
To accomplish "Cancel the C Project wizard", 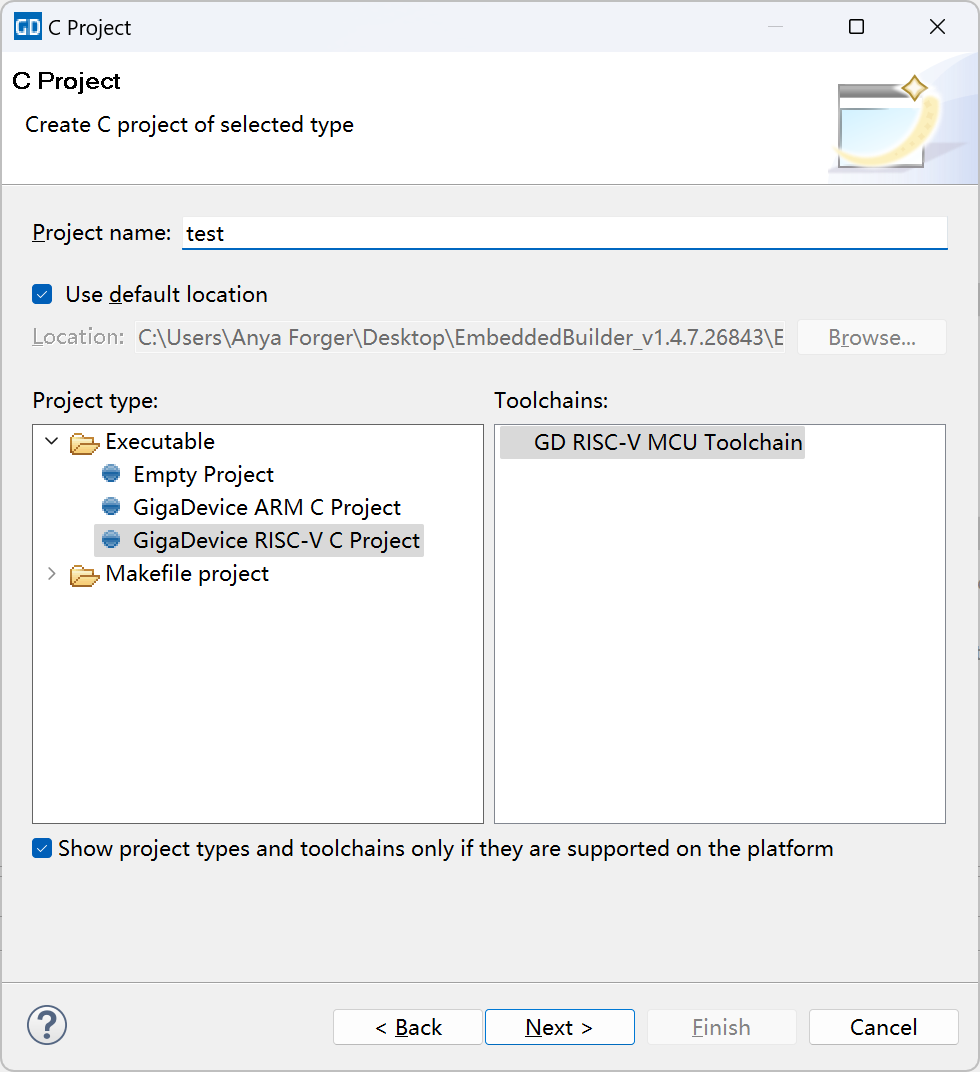I will [883, 1027].
